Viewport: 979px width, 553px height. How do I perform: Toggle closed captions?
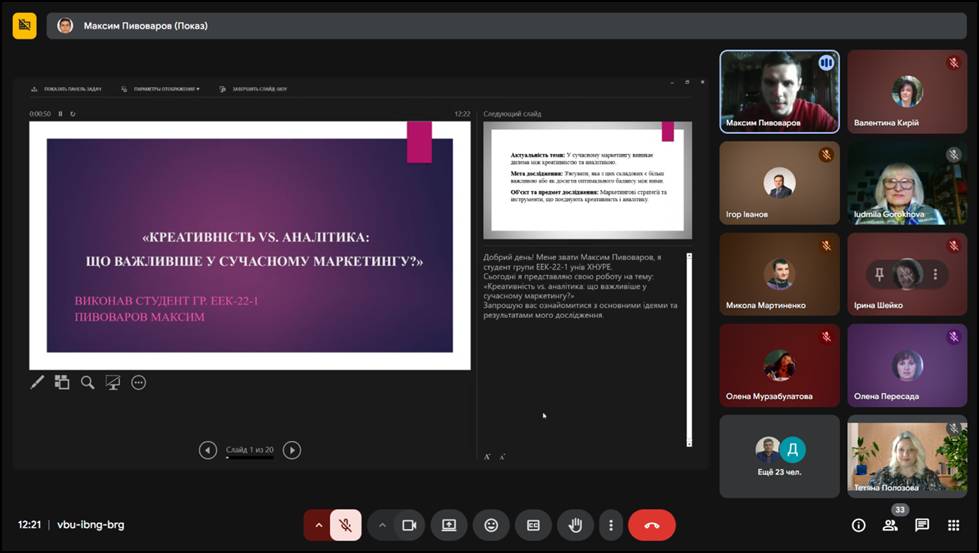(x=533, y=525)
